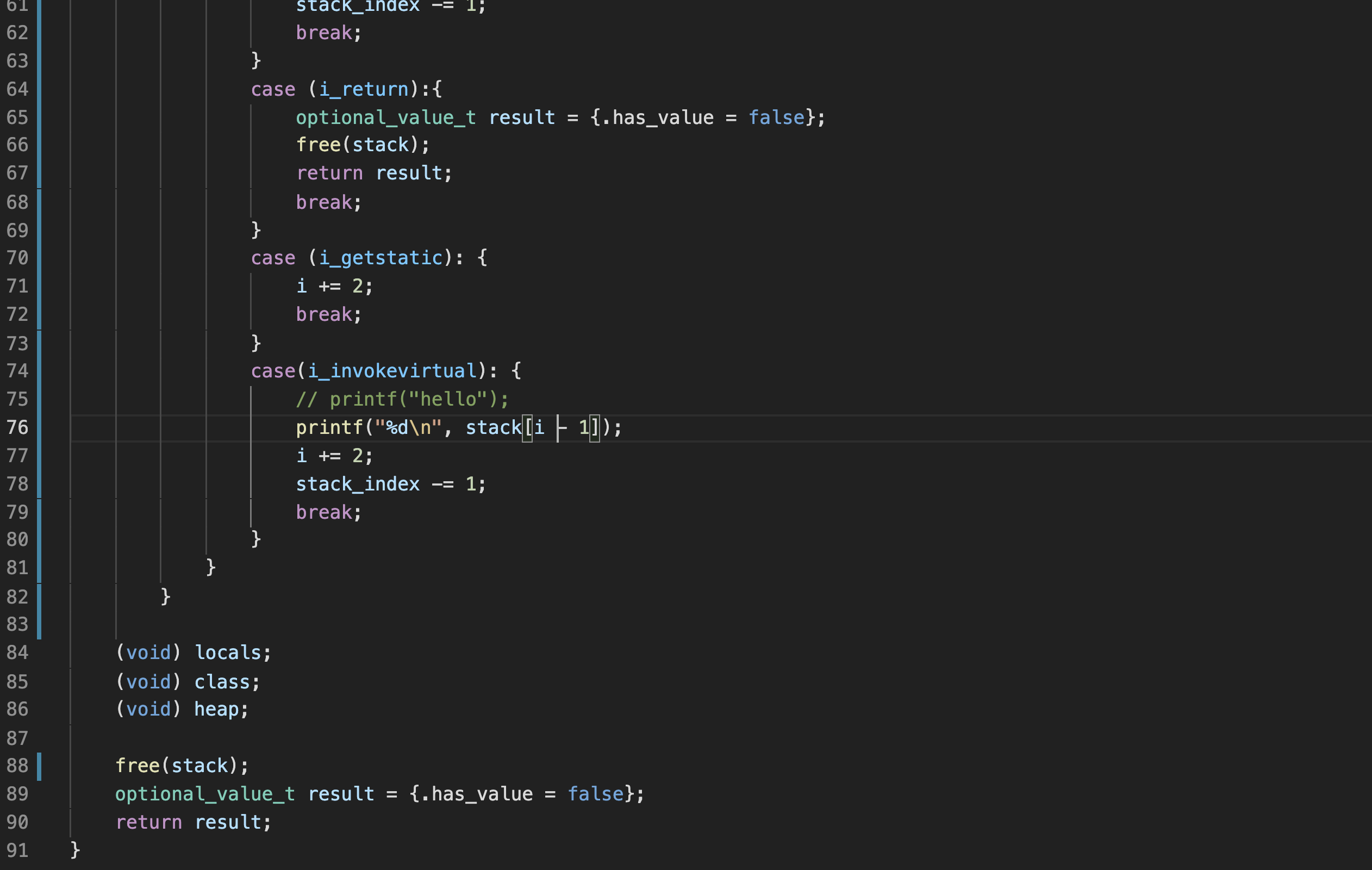Click return result on line 90

pos(193,822)
